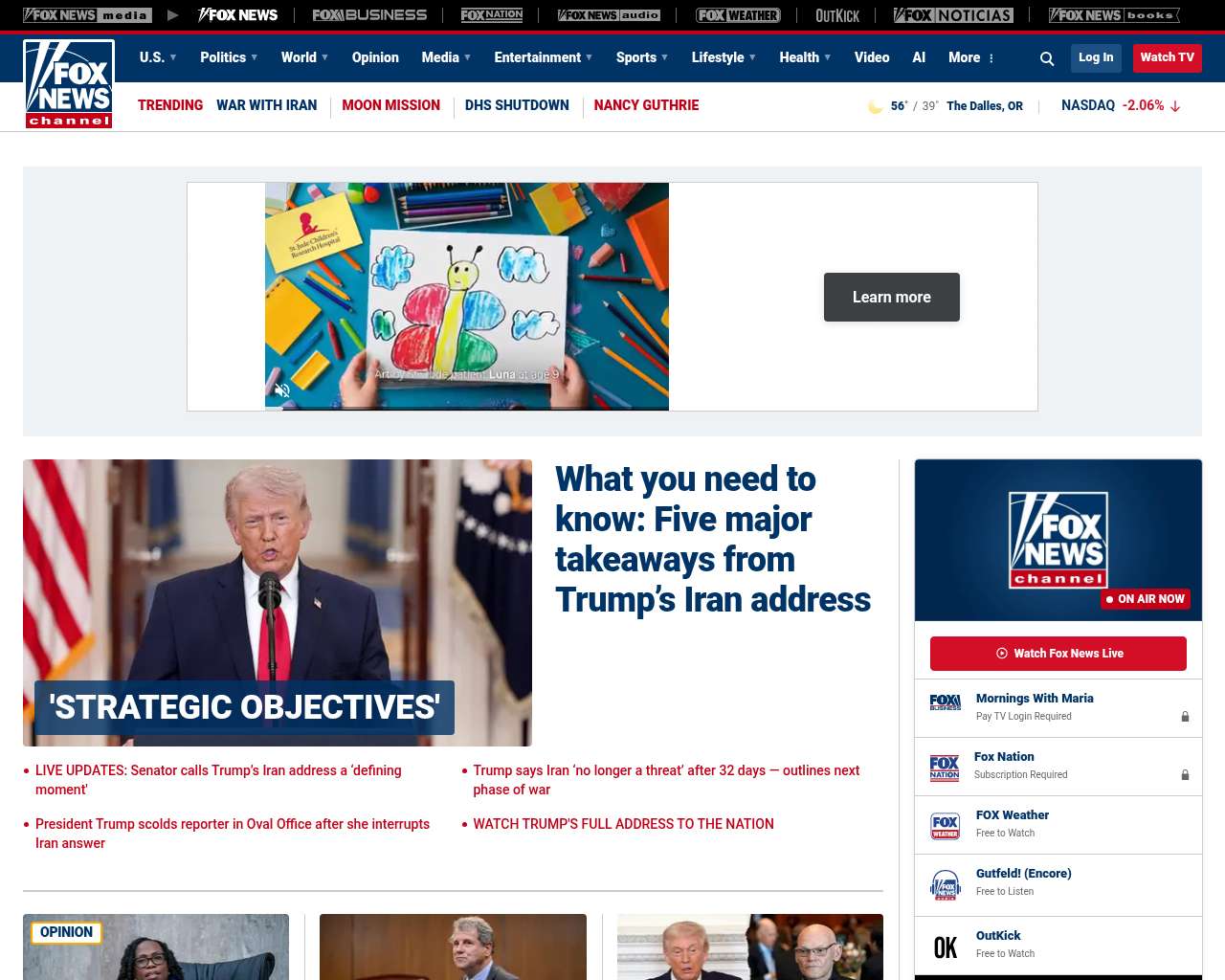Viewport: 1225px width, 980px height.
Task: Open the AI section
Action: click(919, 57)
